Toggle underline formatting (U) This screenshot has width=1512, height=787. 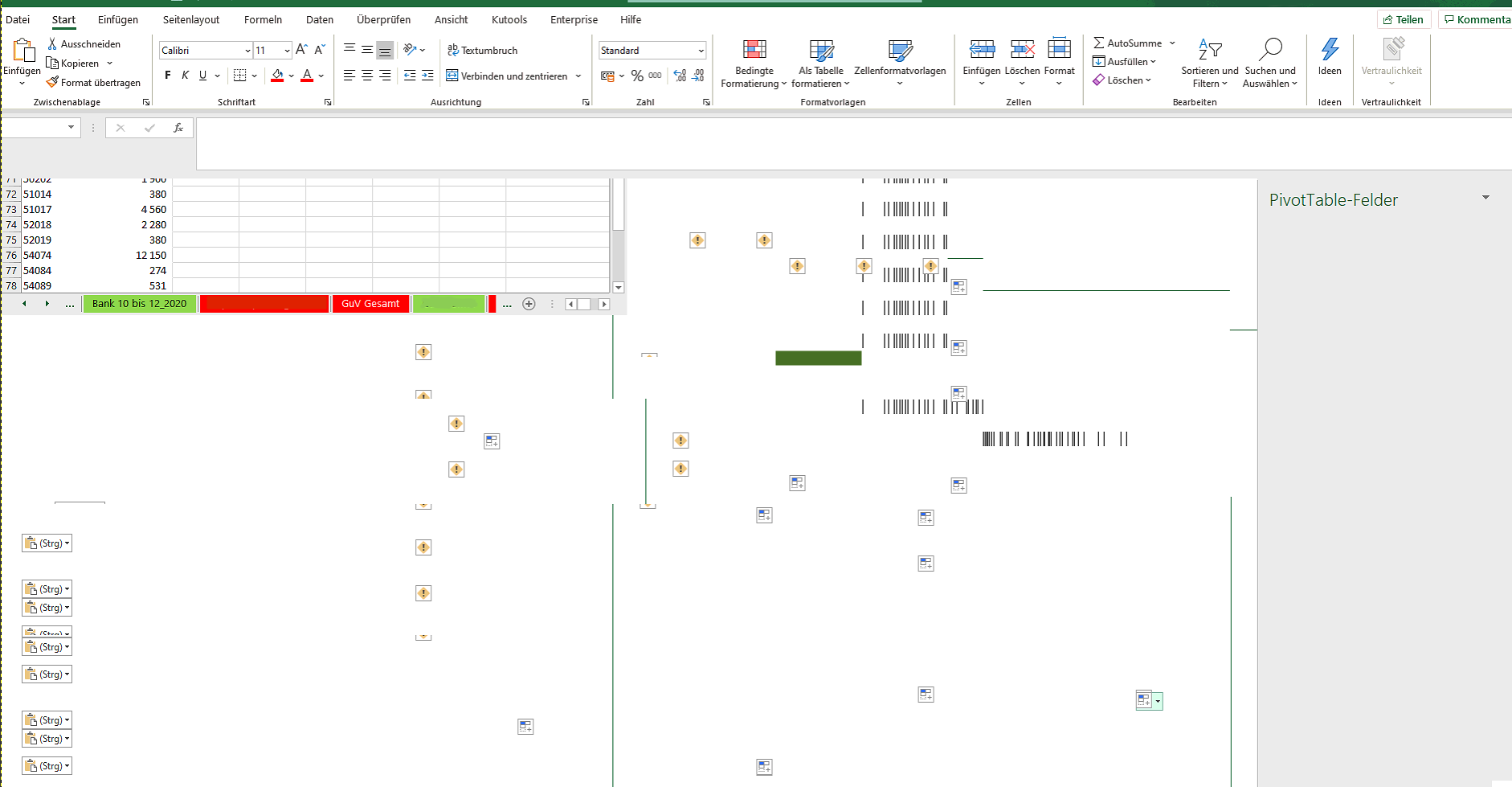[202, 76]
